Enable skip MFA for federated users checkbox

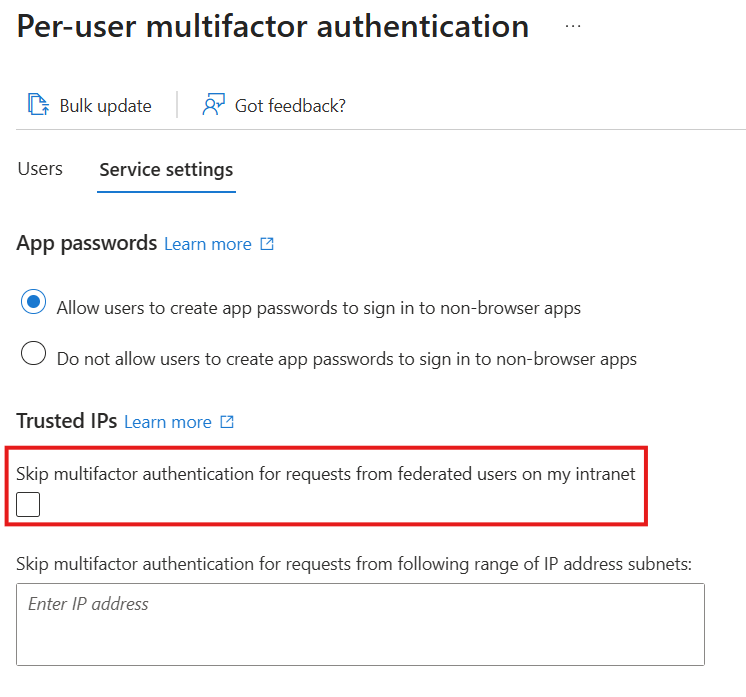[x=29, y=505]
